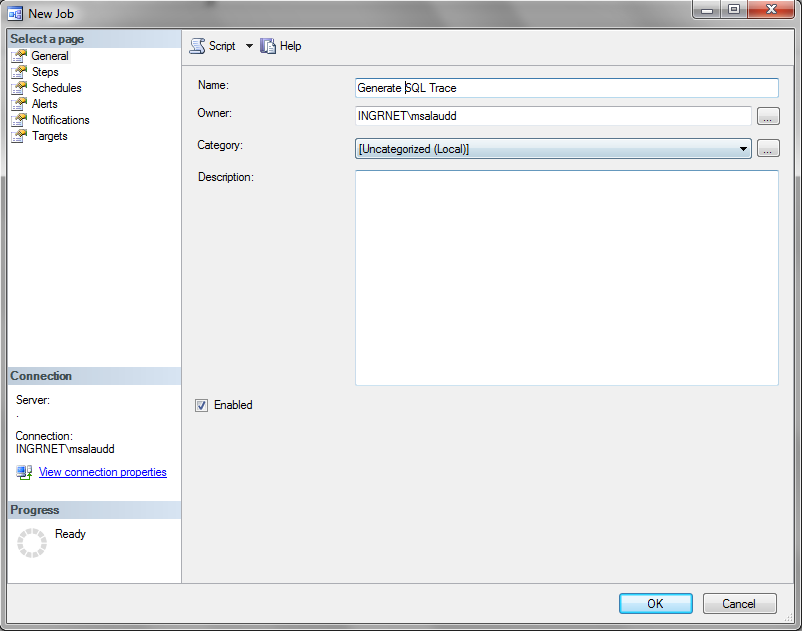Disable the Enabled checkbox
The width and height of the screenshot is (802, 631).
coord(201,405)
